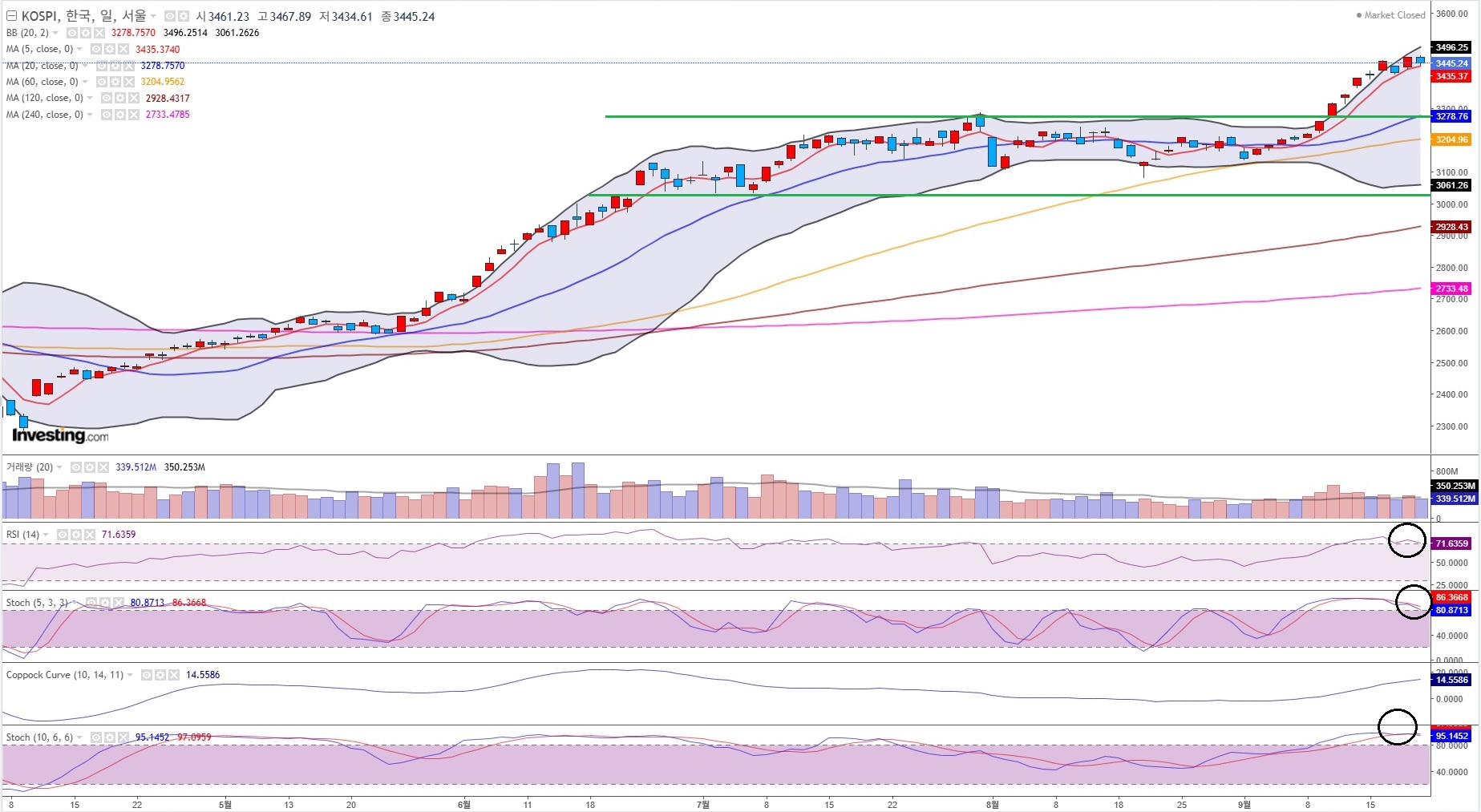Hide MA (20, close, 0) using eye icon
1481x812 pixels.
pyautogui.click(x=102, y=66)
